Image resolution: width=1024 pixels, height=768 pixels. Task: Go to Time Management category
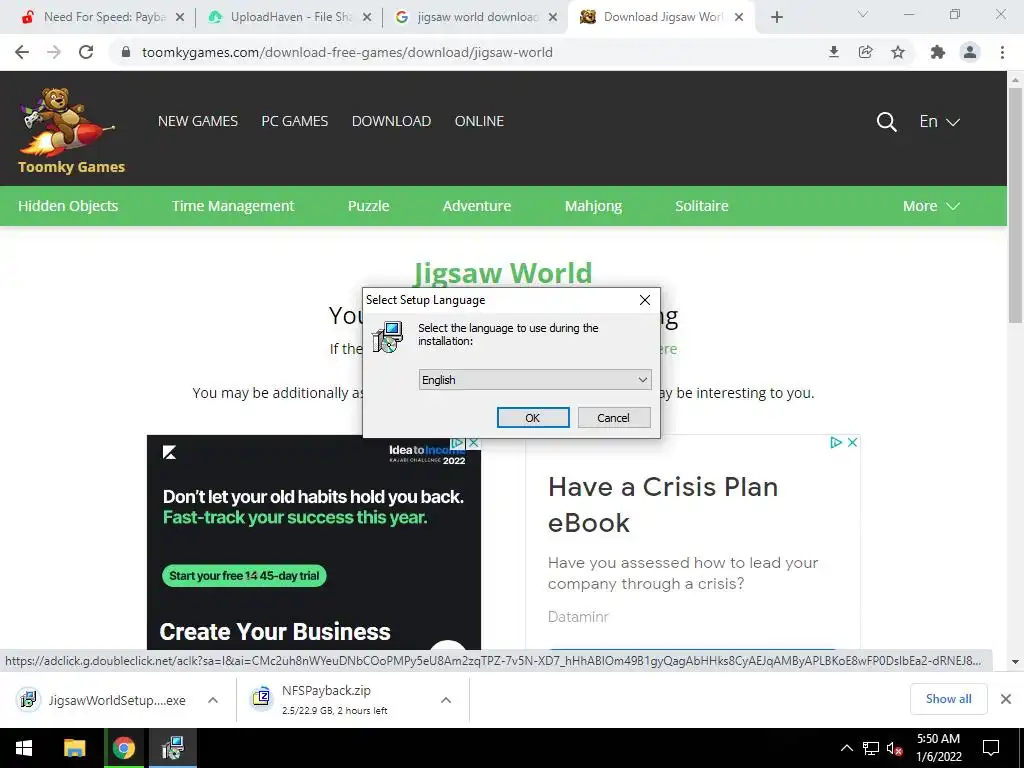pos(233,206)
